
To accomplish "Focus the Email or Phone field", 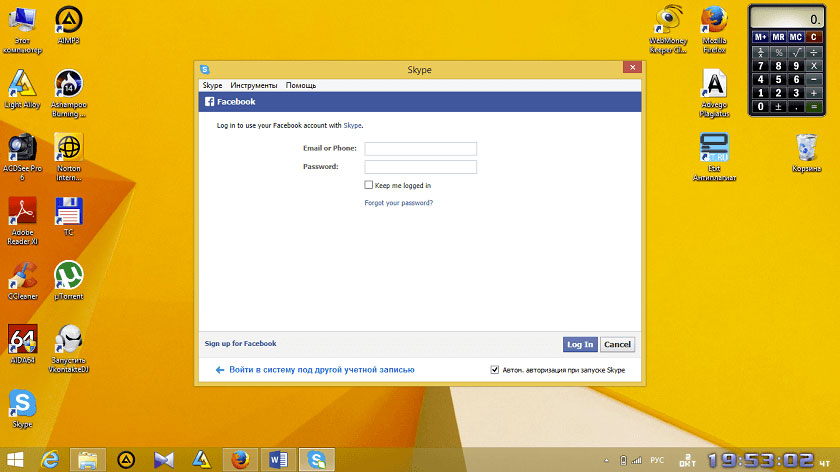I will point(421,148).
